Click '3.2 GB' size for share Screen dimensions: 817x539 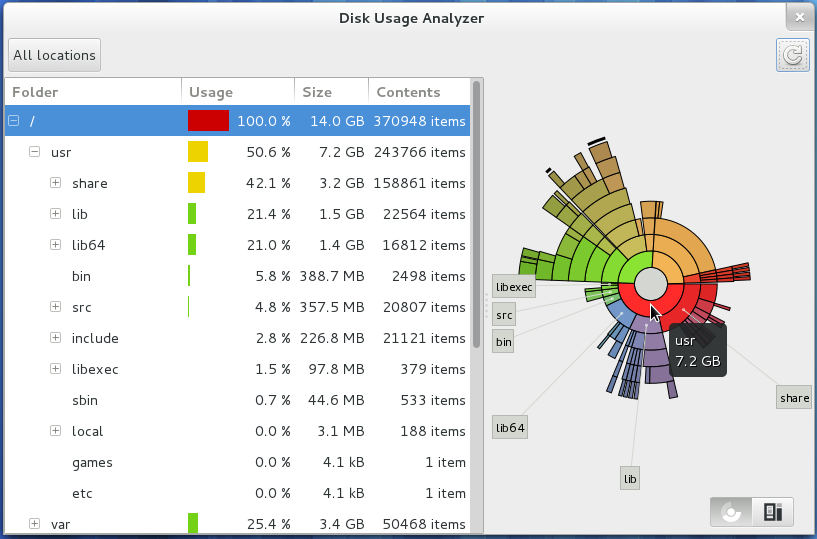[x=341, y=183]
